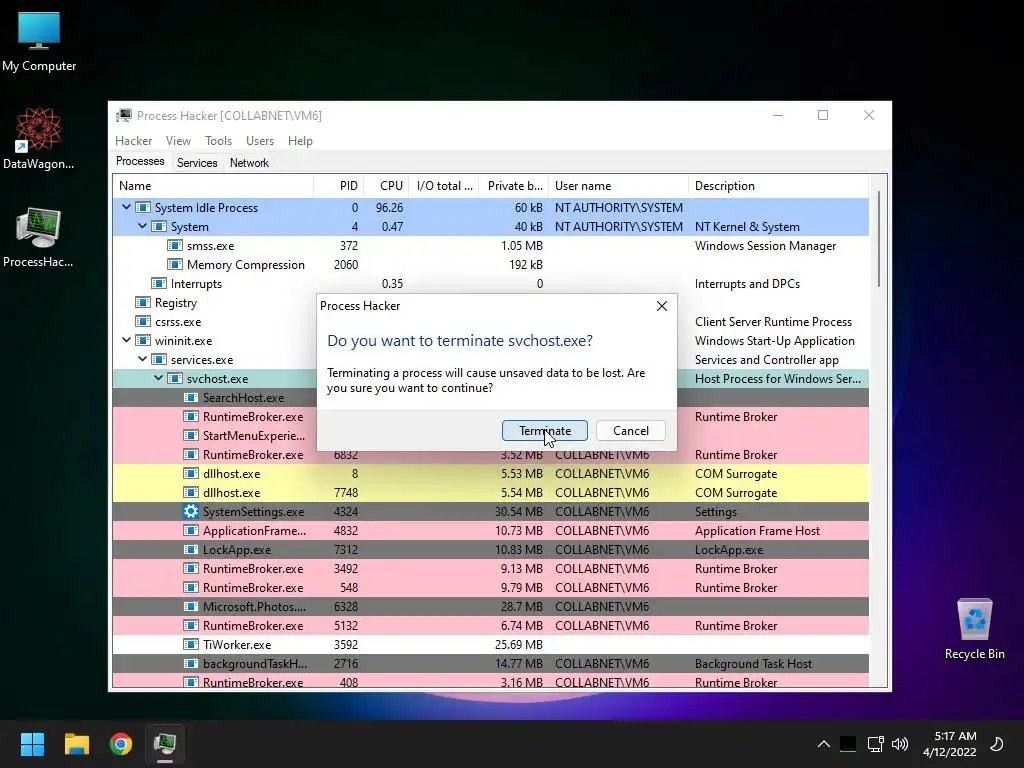Collapse the System process node
This screenshot has height=768, width=1024.
(142, 226)
